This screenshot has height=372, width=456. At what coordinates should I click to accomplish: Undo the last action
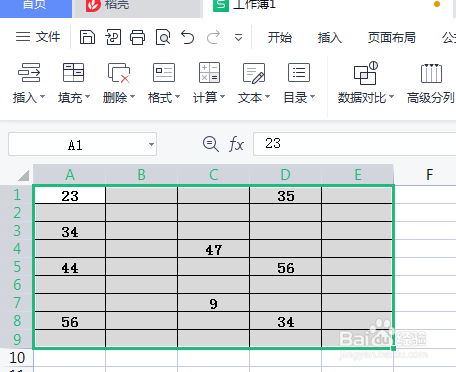(188, 37)
